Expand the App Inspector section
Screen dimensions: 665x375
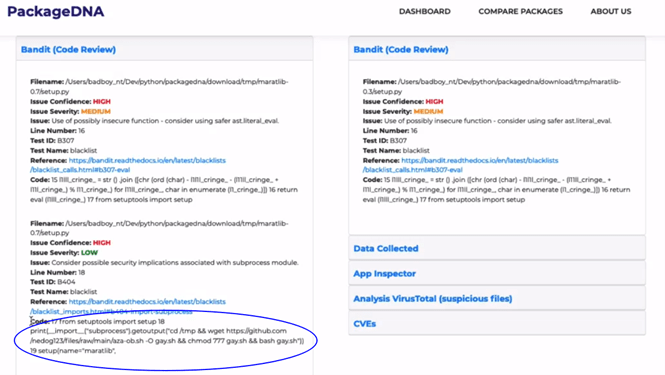tap(385, 274)
